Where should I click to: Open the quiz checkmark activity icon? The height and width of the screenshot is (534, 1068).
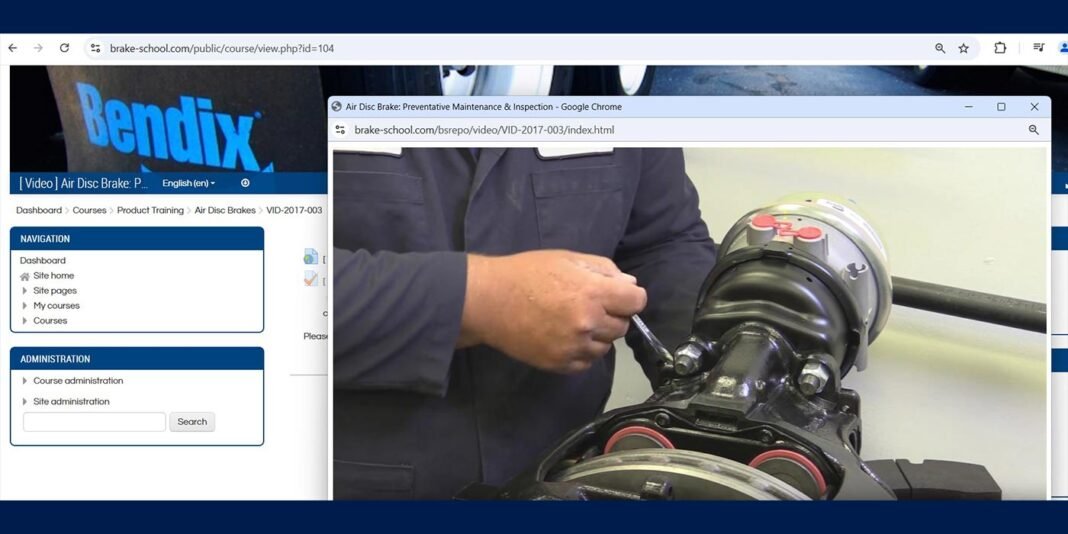click(311, 279)
